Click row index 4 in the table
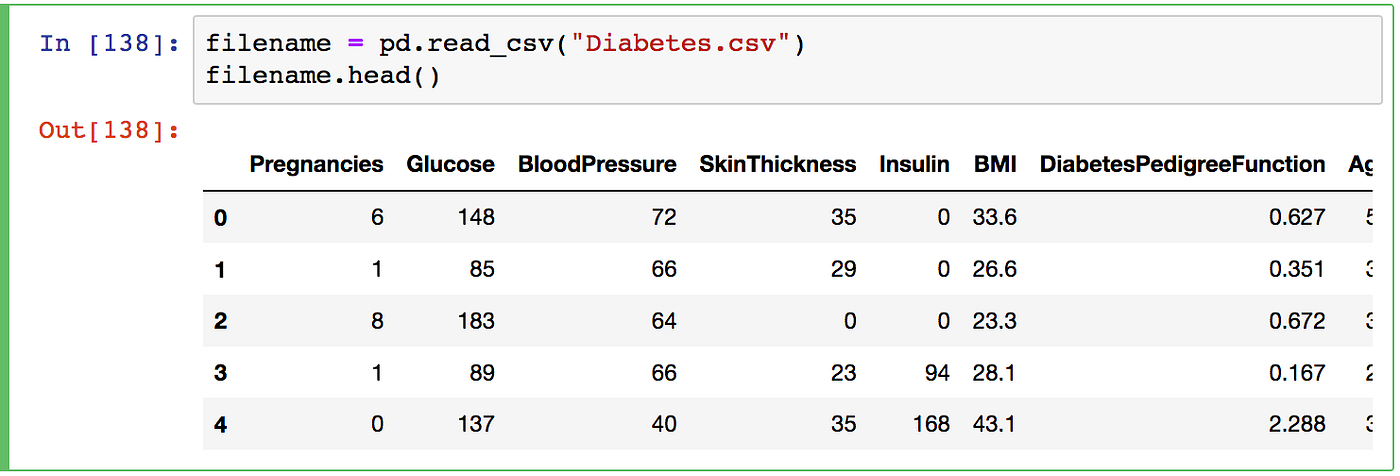This screenshot has width=1400, height=476. tap(220, 425)
